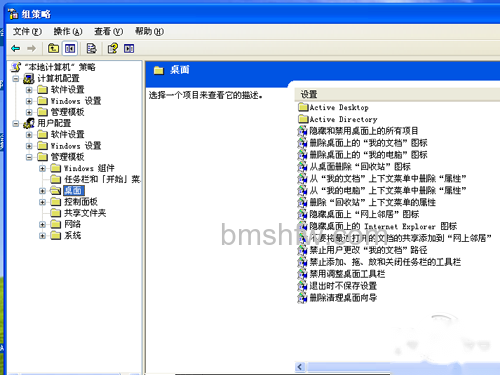Collapse 管理模板 under 用户配置
The width and height of the screenshot is (500, 375).
(29, 157)
